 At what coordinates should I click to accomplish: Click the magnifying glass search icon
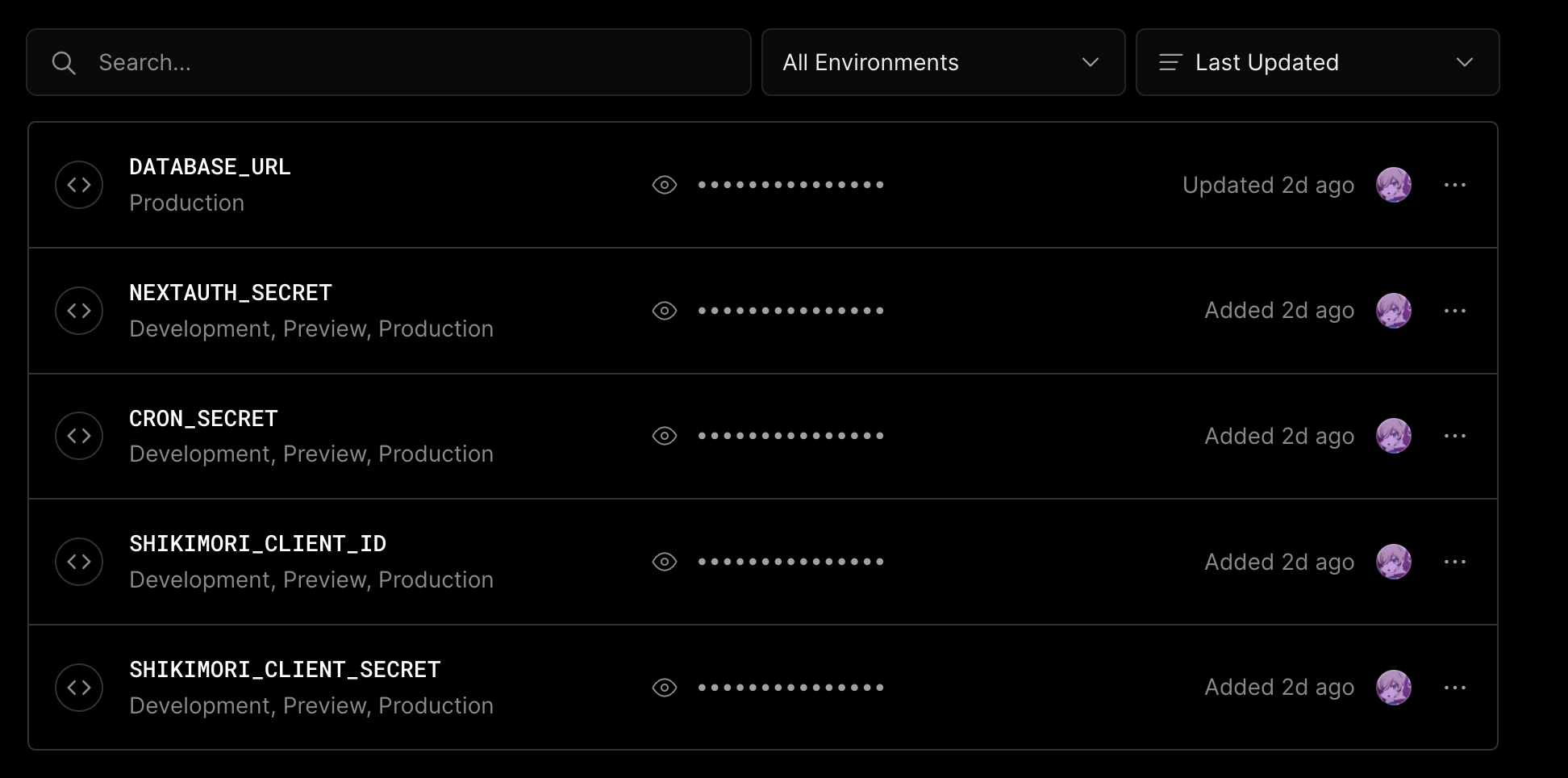coord(64,62)
